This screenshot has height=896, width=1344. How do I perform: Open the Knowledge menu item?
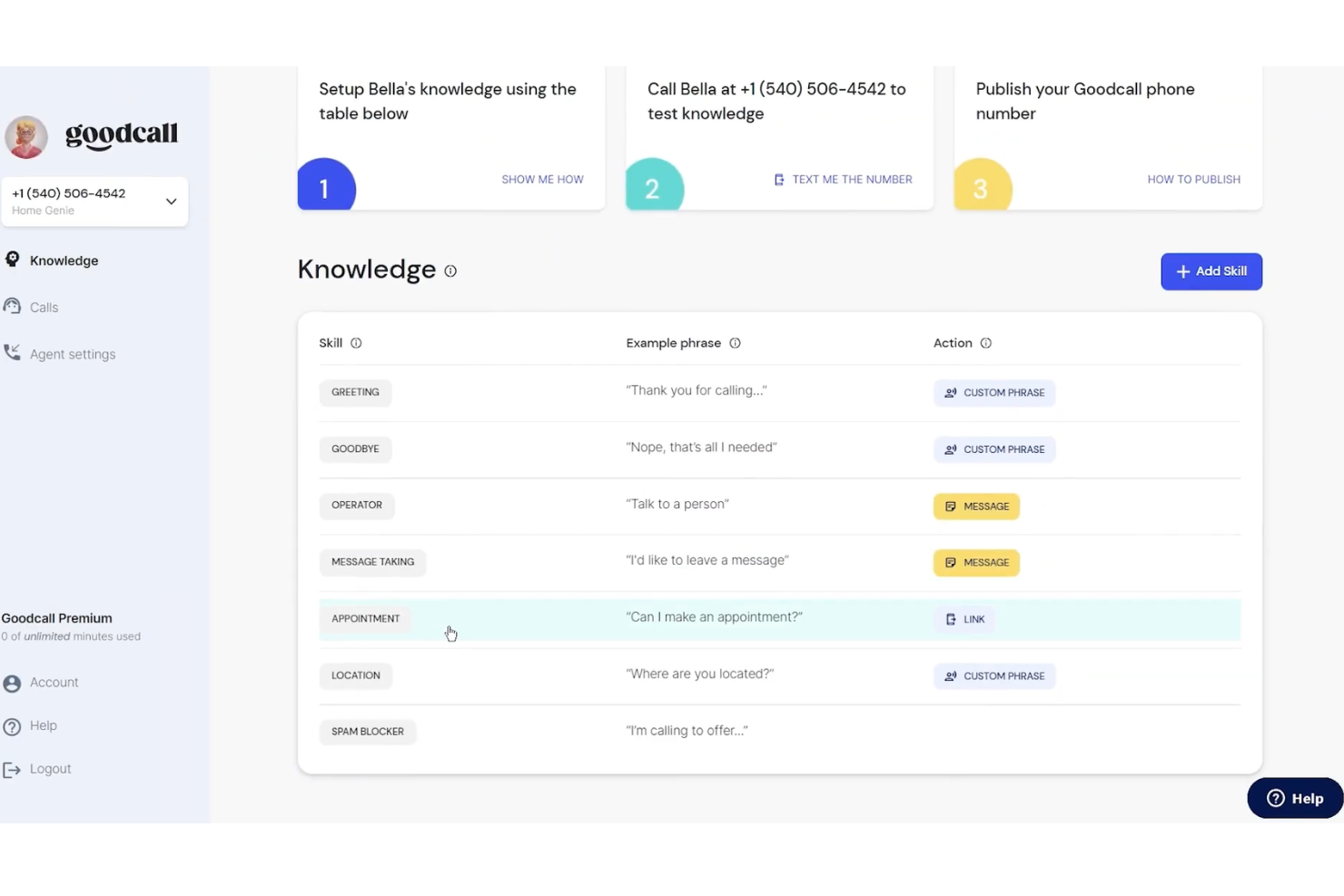pyautogui.click(x=64, y=261)
